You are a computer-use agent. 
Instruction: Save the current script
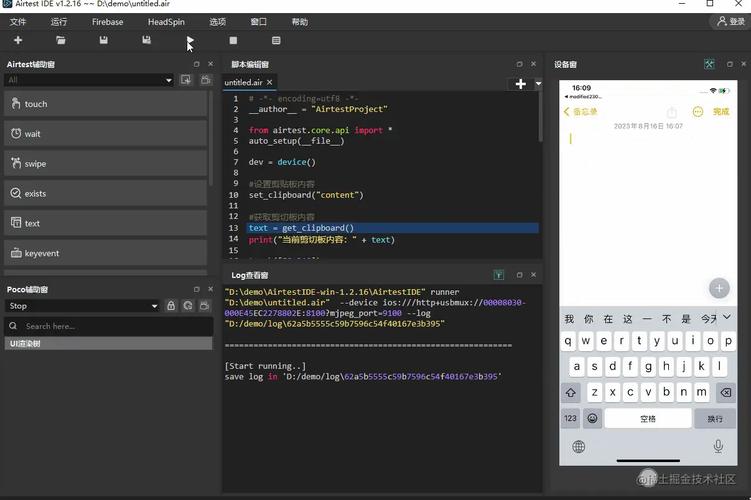pos(103,40)
